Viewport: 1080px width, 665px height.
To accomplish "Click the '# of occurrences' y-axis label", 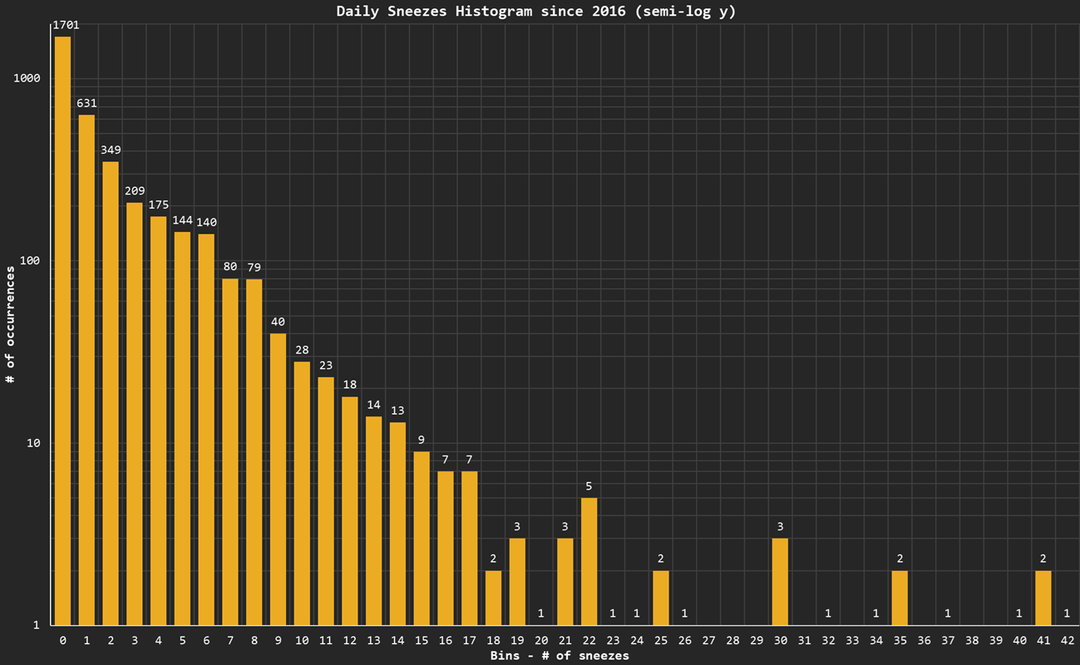I will pyautogui.click(x=11, y=325).
